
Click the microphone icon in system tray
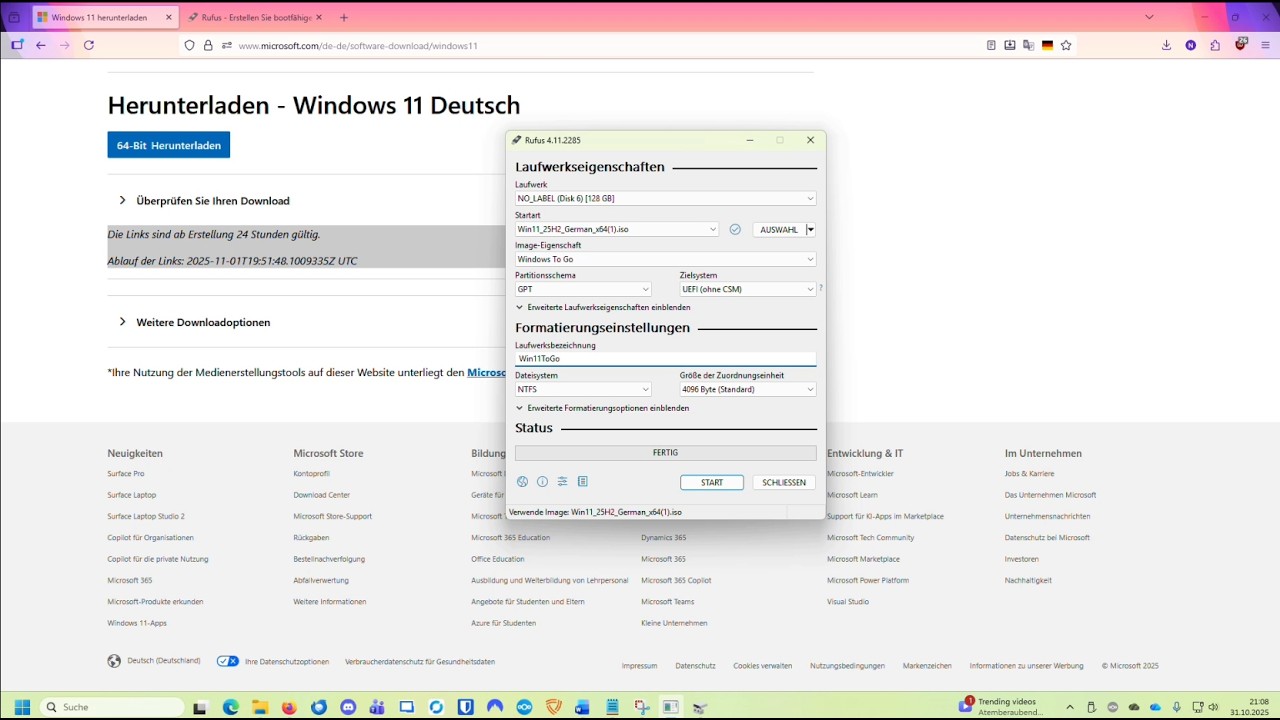coord(1176,707)
